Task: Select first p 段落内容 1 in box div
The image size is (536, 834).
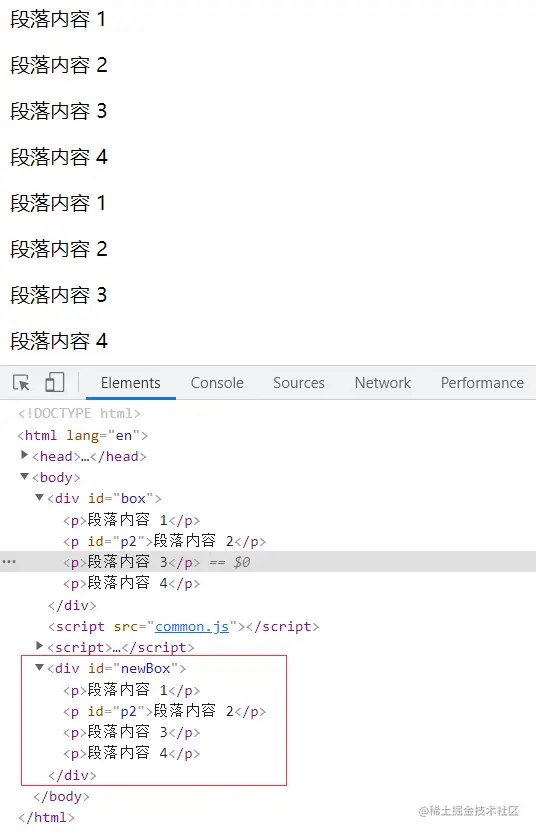Action: click(131, 520)
